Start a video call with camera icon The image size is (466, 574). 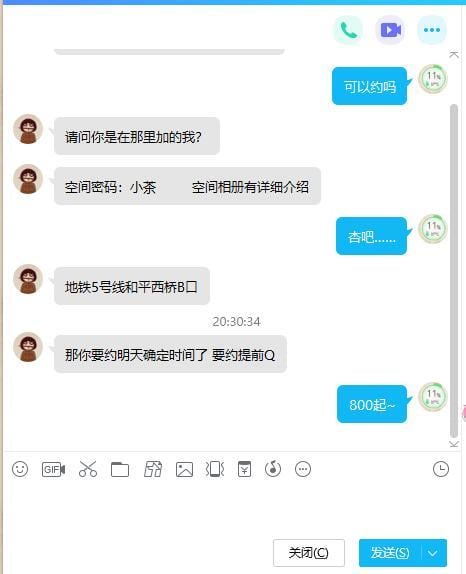coord(390,30)
